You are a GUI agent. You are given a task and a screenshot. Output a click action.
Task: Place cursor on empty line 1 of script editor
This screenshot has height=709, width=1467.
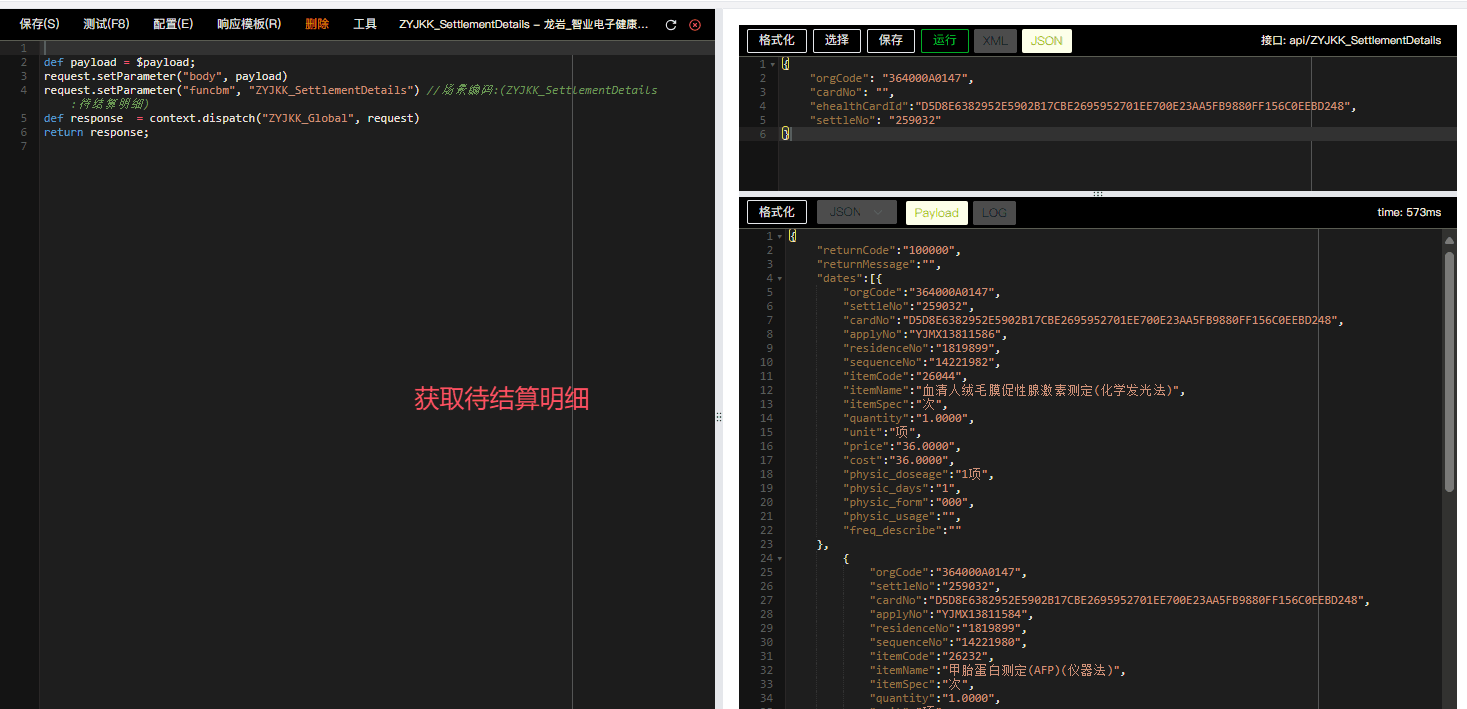pyautogui.click(x=377, y=48)
